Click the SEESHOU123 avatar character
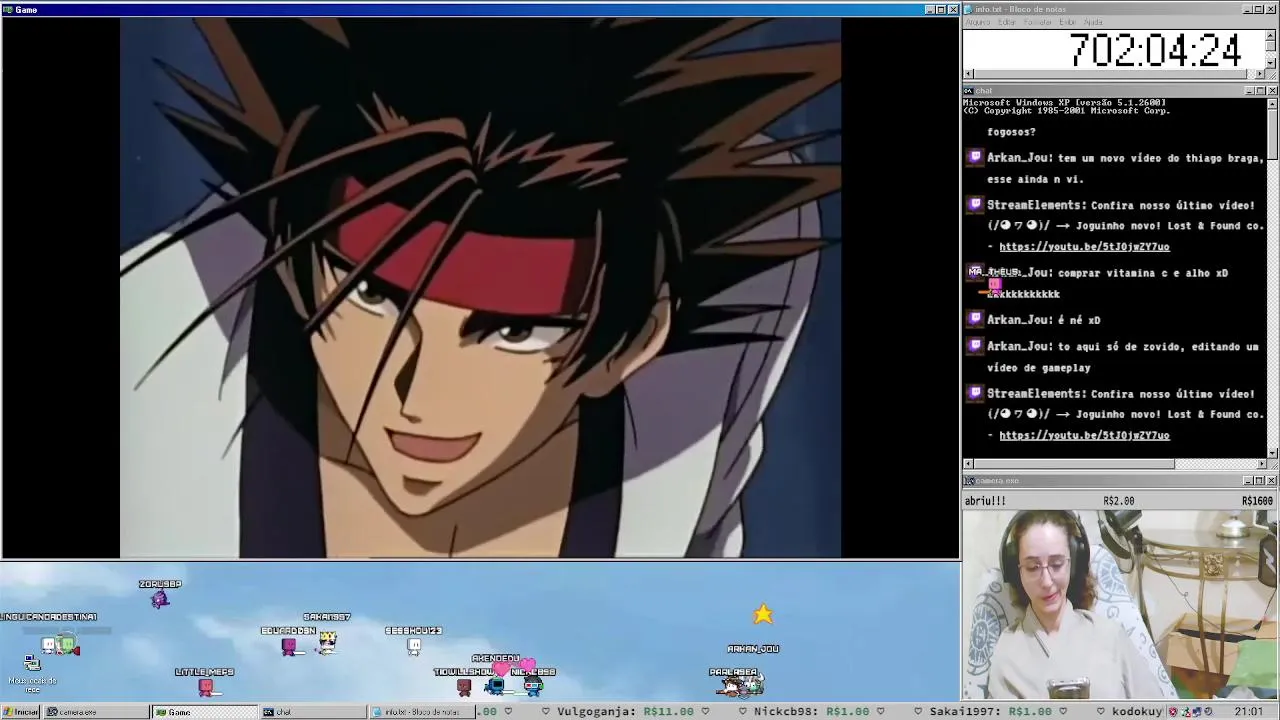The image size is (1280, 720). 414,646
